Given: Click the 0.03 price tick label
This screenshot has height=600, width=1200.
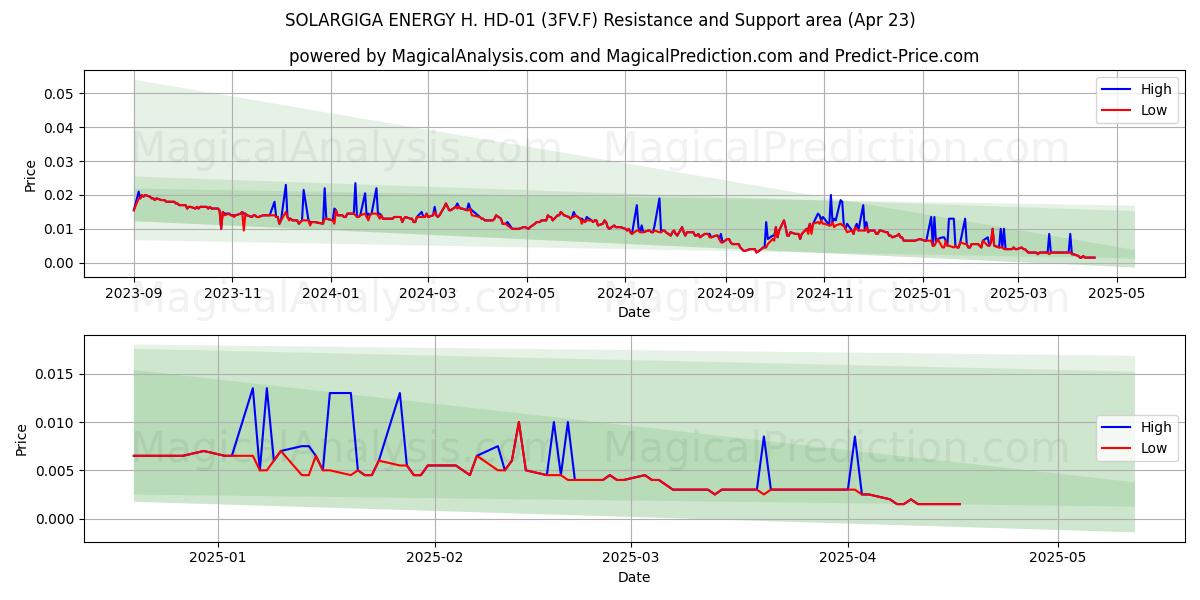Looking at the screenshot, I should click(x=60, y=162).
